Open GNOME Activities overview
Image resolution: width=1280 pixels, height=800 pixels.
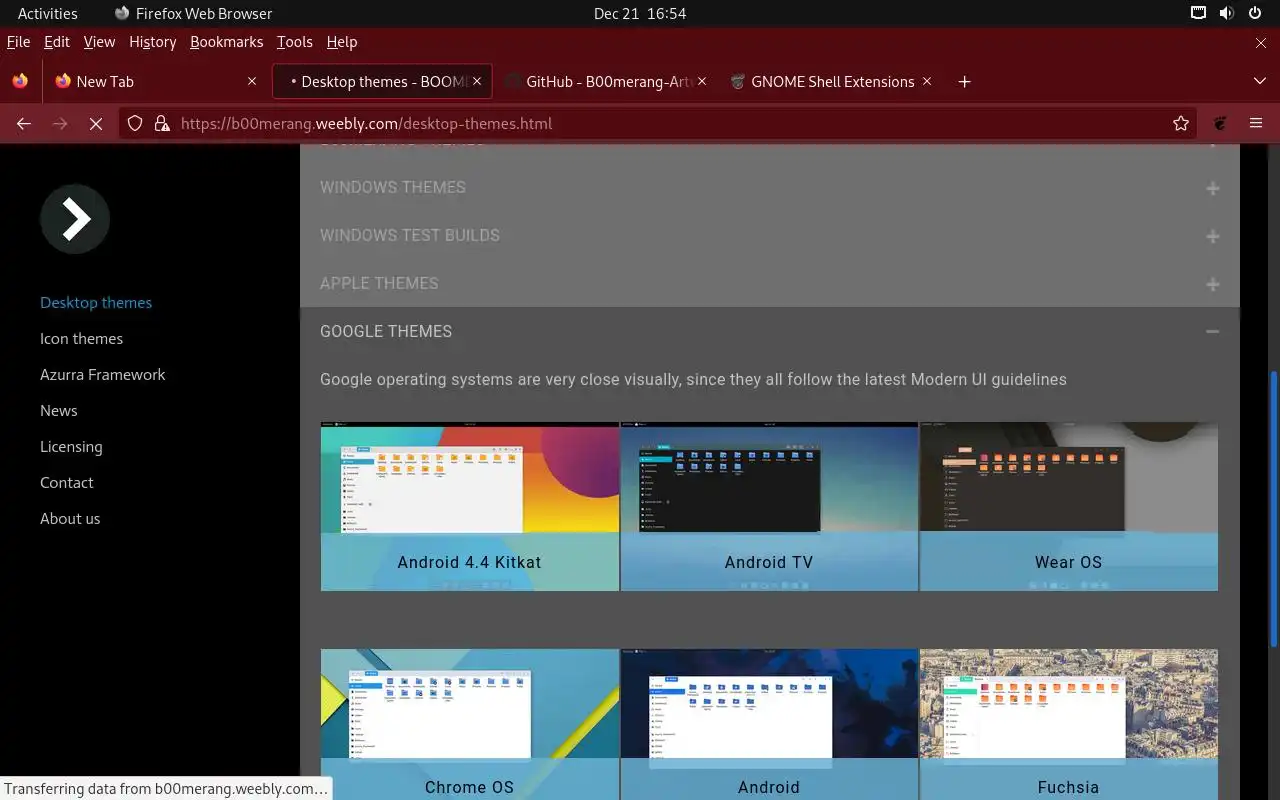point(47,13)
